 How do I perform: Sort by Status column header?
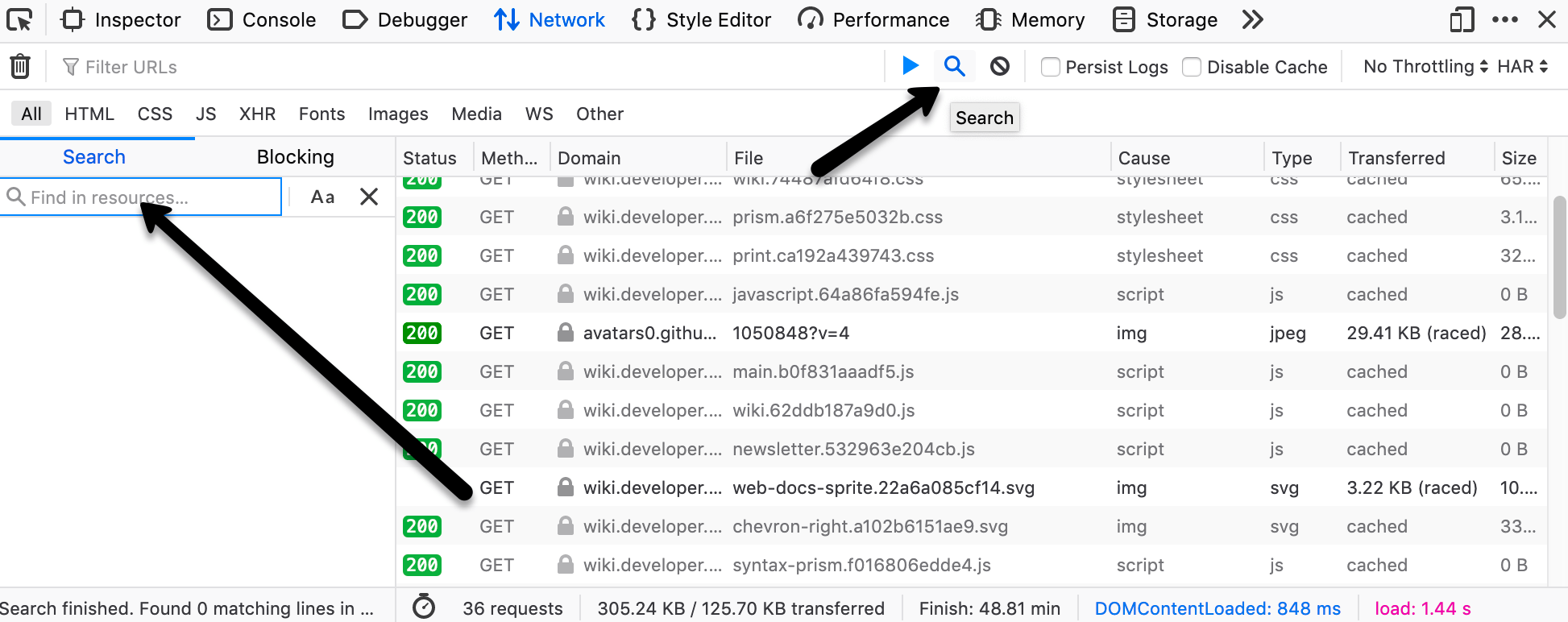coord(434,158)
